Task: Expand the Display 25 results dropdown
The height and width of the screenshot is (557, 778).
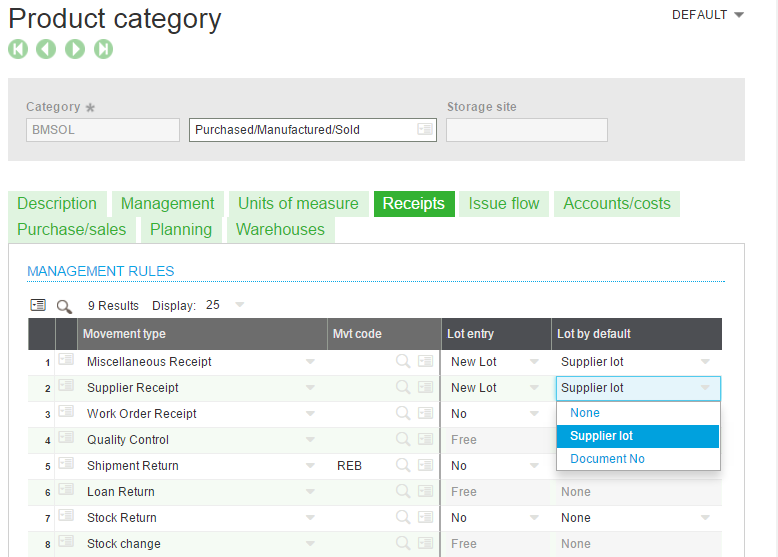Action: tap(239, 305)
